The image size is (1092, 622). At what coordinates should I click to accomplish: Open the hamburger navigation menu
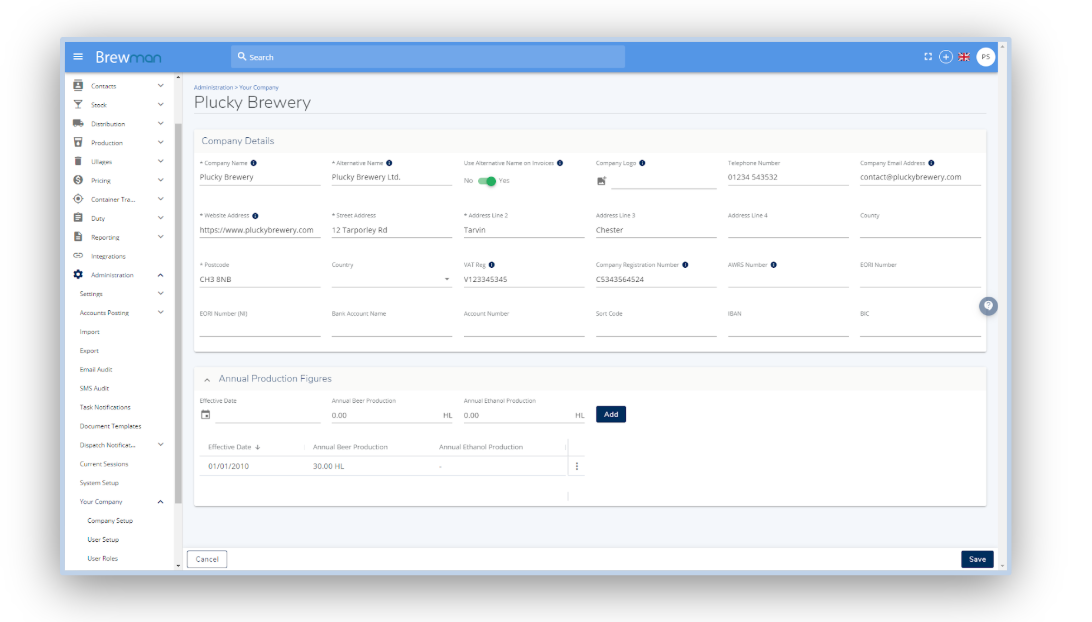coord(78,56)
